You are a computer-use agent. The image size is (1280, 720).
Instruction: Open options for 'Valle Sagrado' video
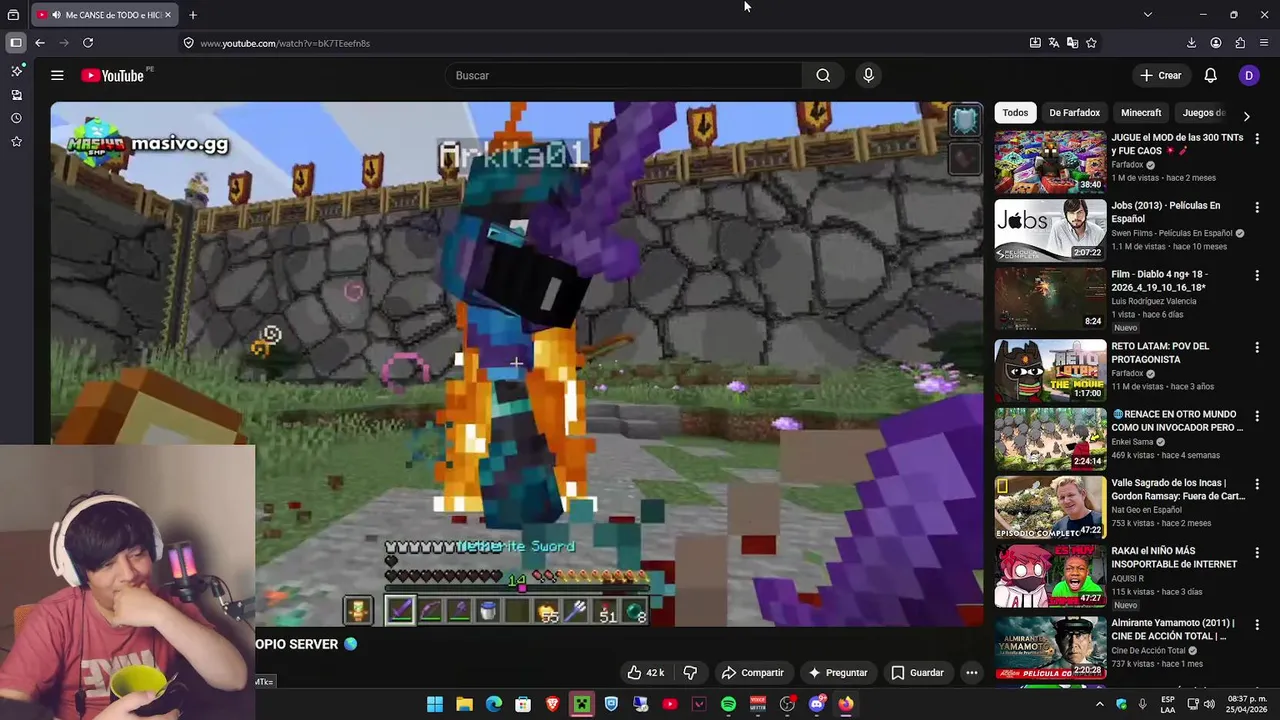1257,484
